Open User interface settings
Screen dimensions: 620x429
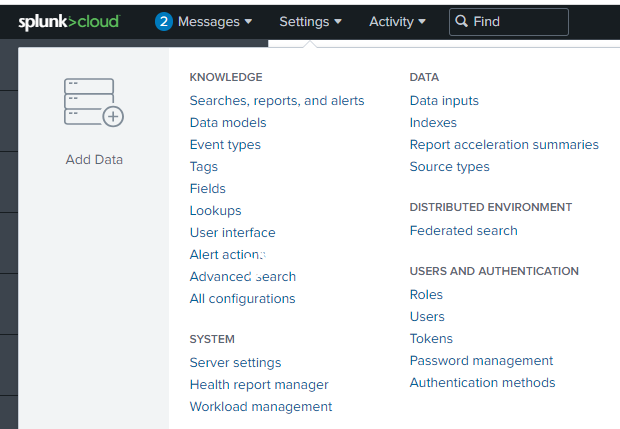pos(232,232)
